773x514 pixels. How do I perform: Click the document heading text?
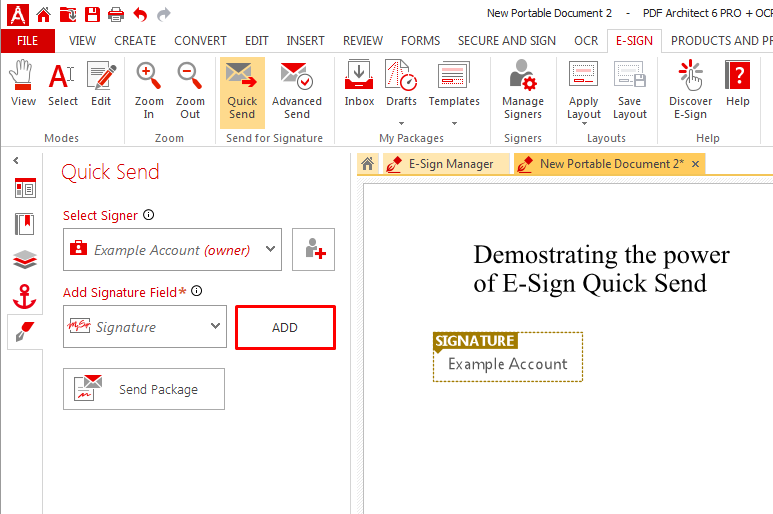[x=601, y=269]
